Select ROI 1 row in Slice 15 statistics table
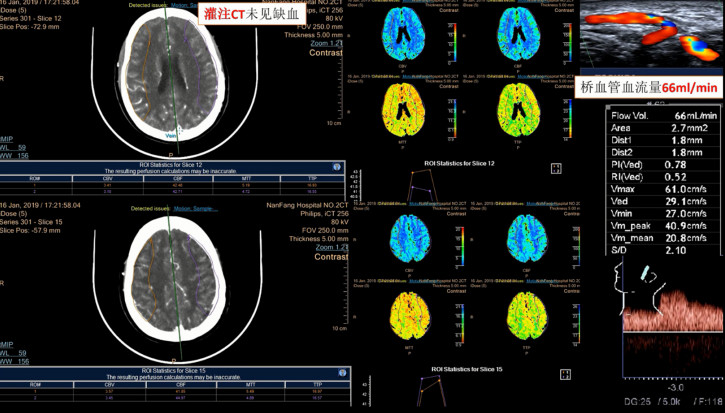The image size is (725, 413). point(175,391)
